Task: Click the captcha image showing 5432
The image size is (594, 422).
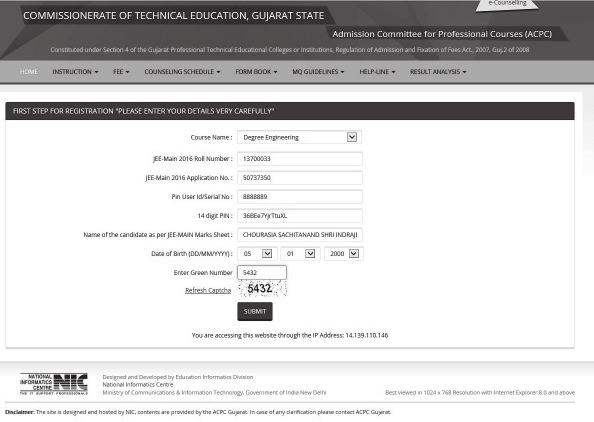Action: point(262,289)
